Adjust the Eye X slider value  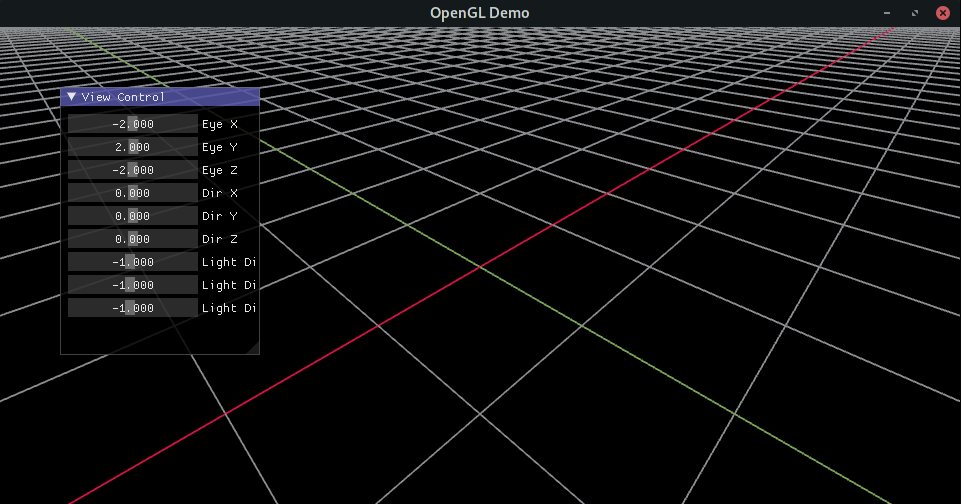click(133, 124)
